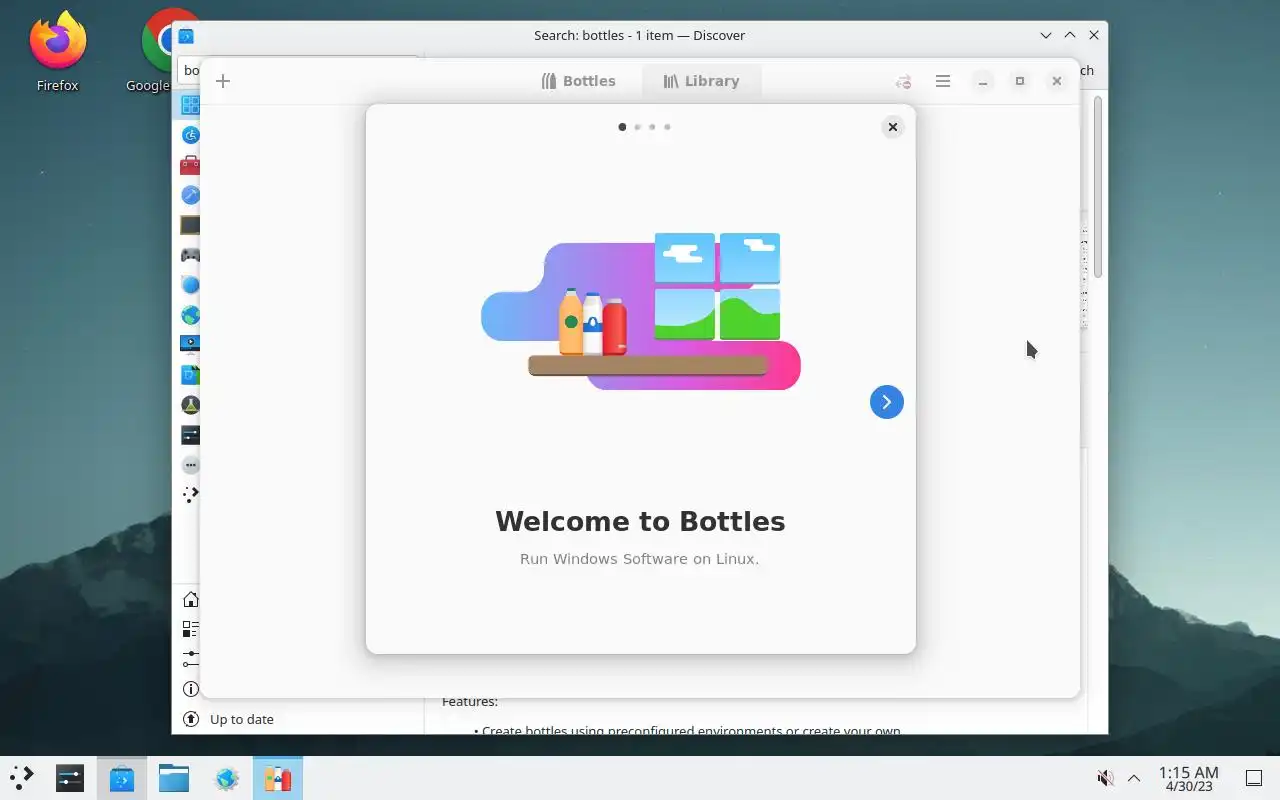Open About info icon in Discover
The image size is (1280, 800).
pos(190,689)
